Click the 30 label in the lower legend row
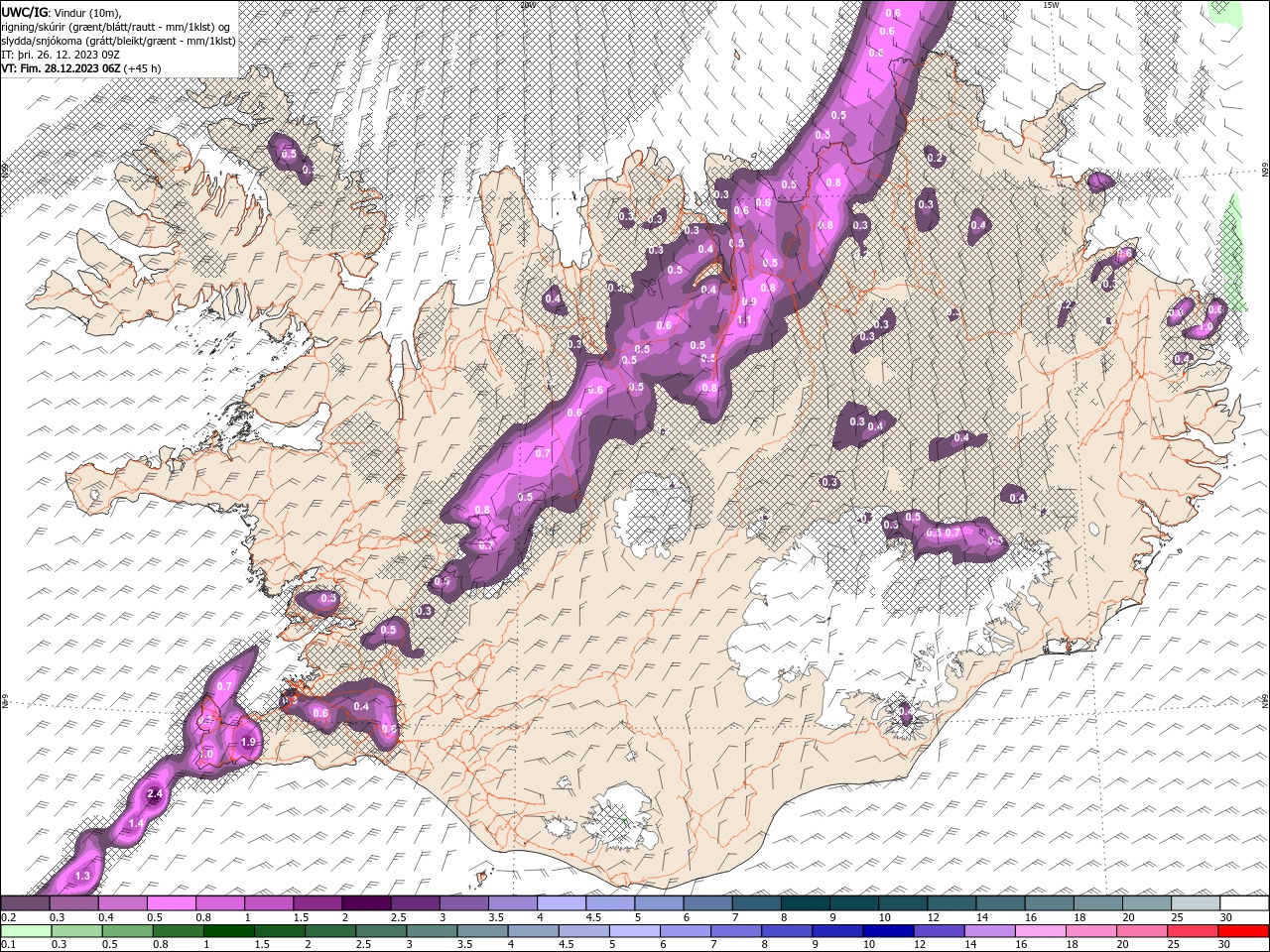This screenshot has width=1270, height=952. coord(1224,944)
